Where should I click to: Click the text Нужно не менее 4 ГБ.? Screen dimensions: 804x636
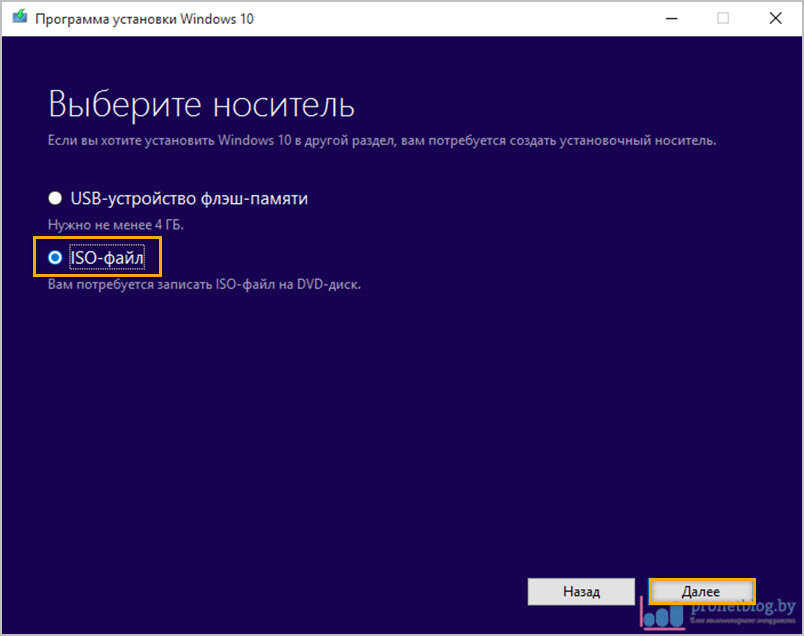click(115, 225)
